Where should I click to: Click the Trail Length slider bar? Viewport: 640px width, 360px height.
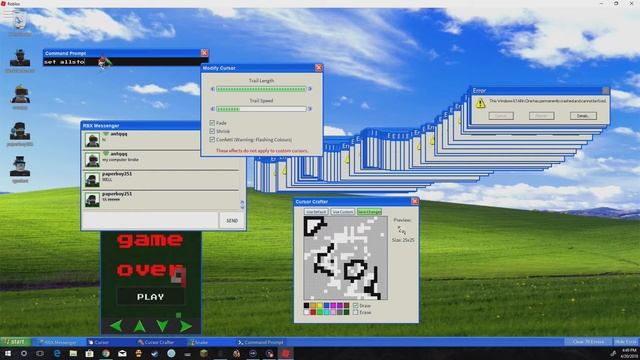click(x=261, y=89)
